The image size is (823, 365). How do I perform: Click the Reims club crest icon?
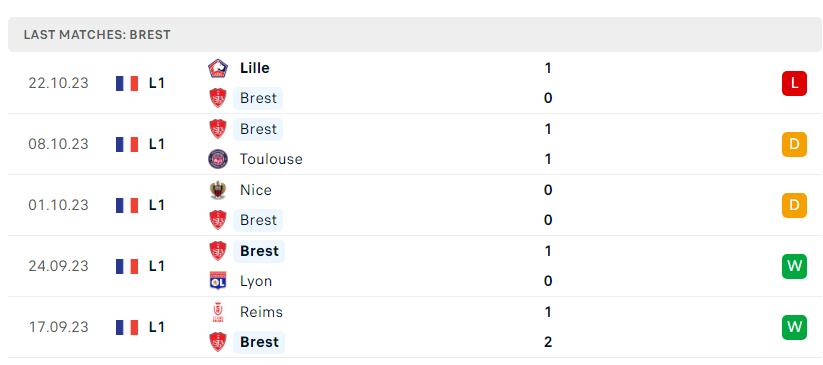coord(217,312)
